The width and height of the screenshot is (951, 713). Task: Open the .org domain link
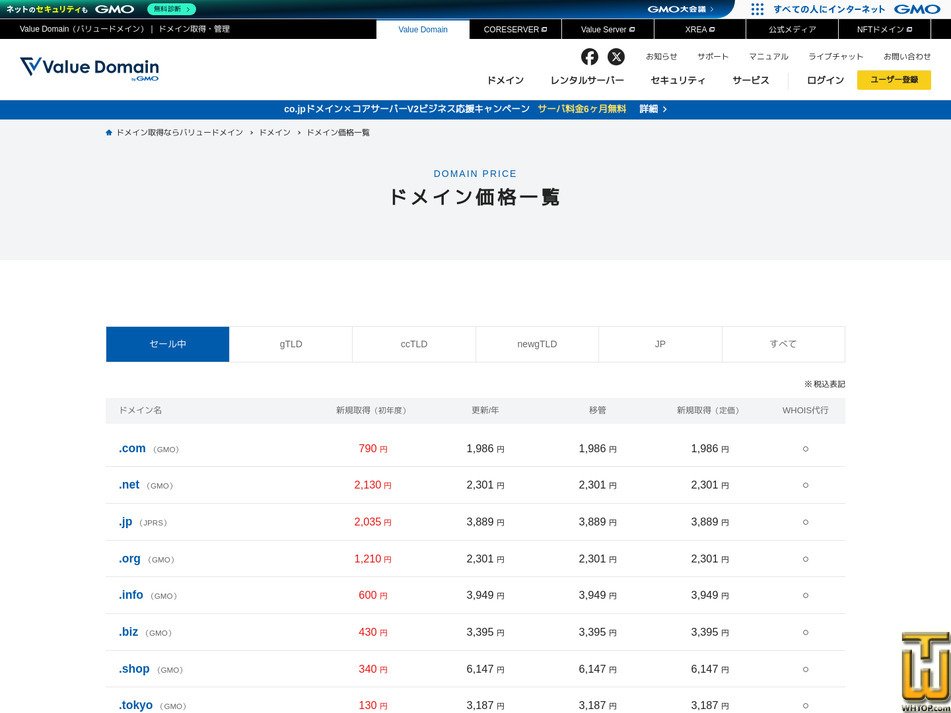tap(130, 559)
